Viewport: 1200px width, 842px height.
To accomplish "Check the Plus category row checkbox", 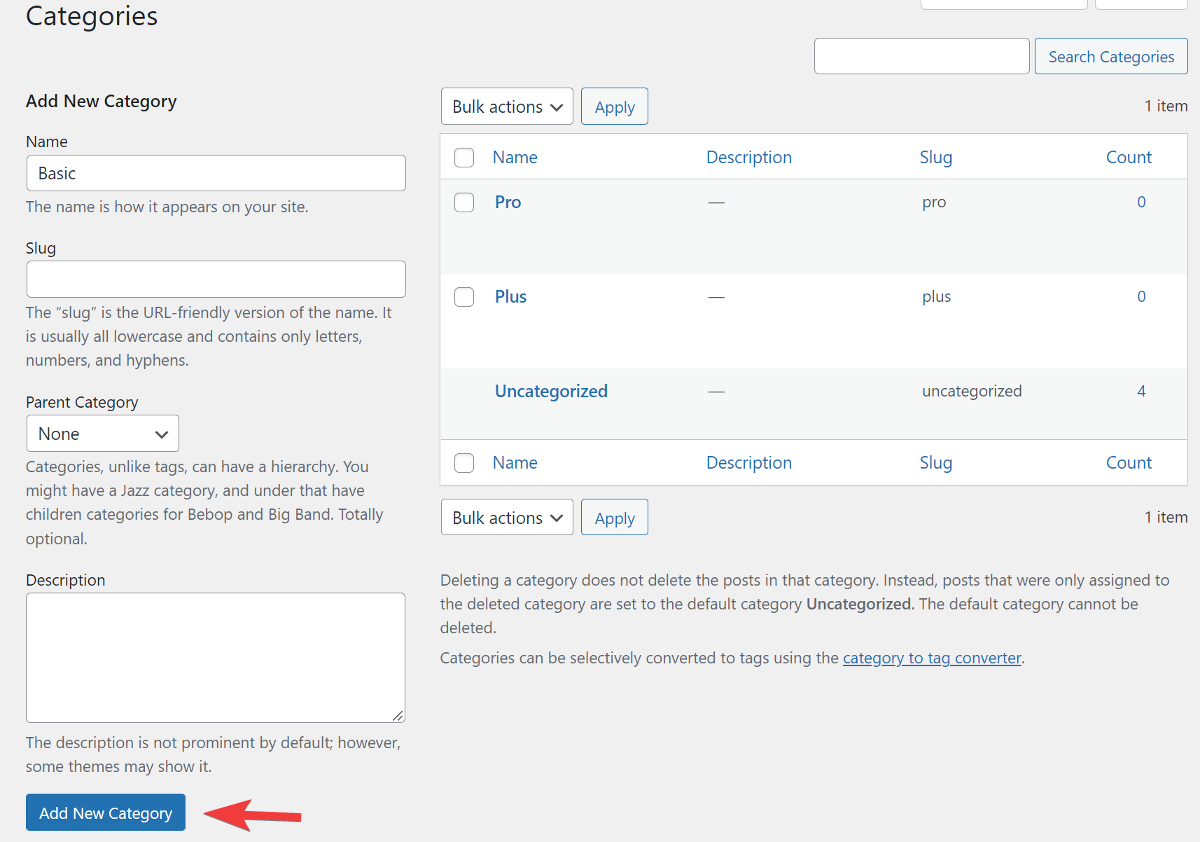I will tap(464, 297).
